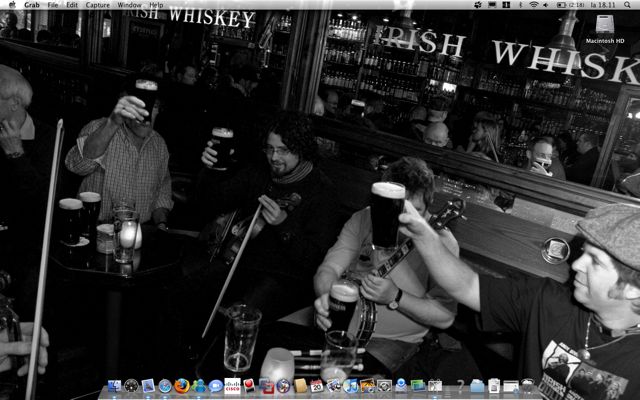
Task: Open the Apple menu
Action: pos(12,5)
